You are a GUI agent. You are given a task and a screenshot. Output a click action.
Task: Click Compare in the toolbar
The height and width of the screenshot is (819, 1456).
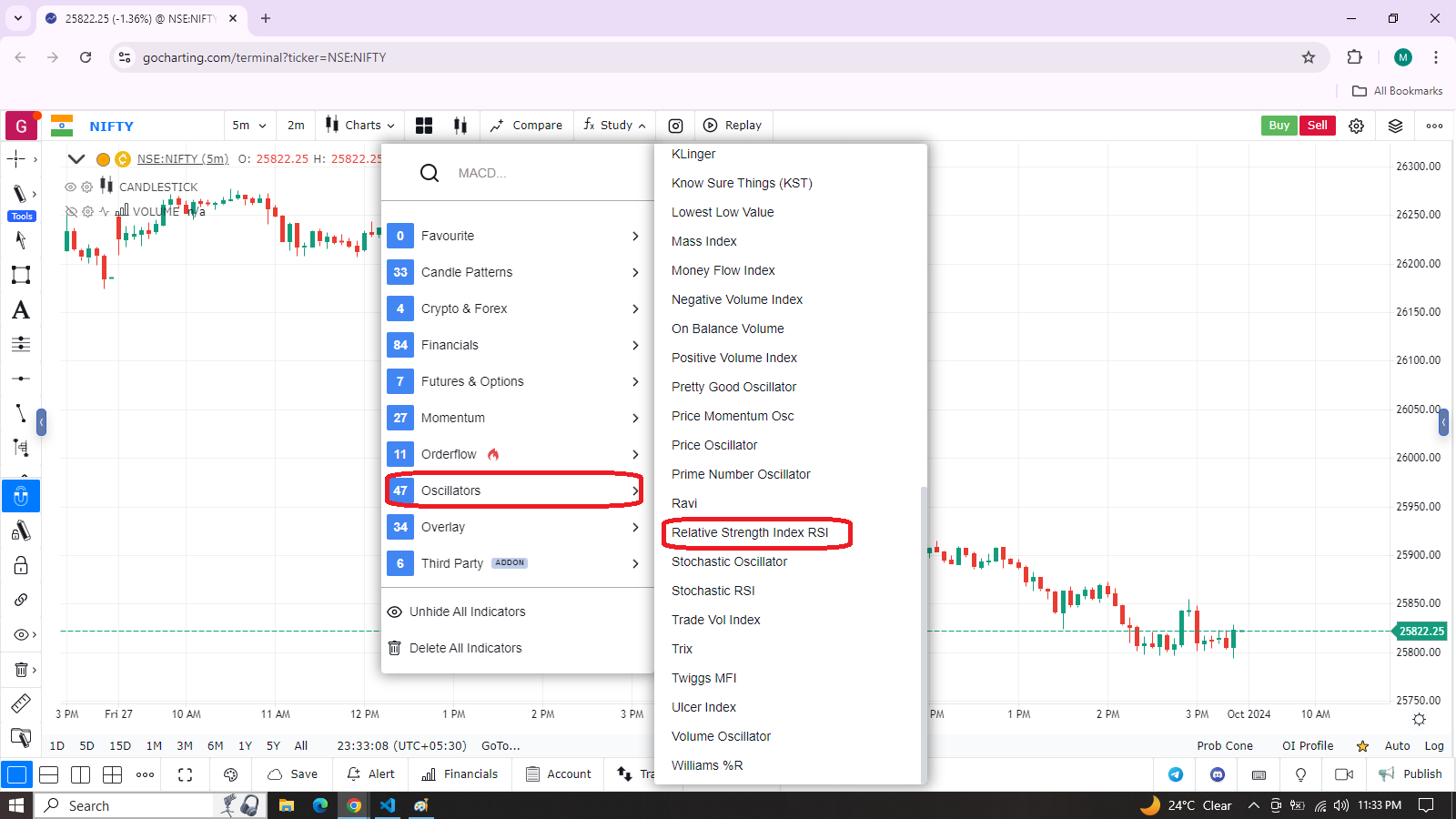click(x=526, y=126)
